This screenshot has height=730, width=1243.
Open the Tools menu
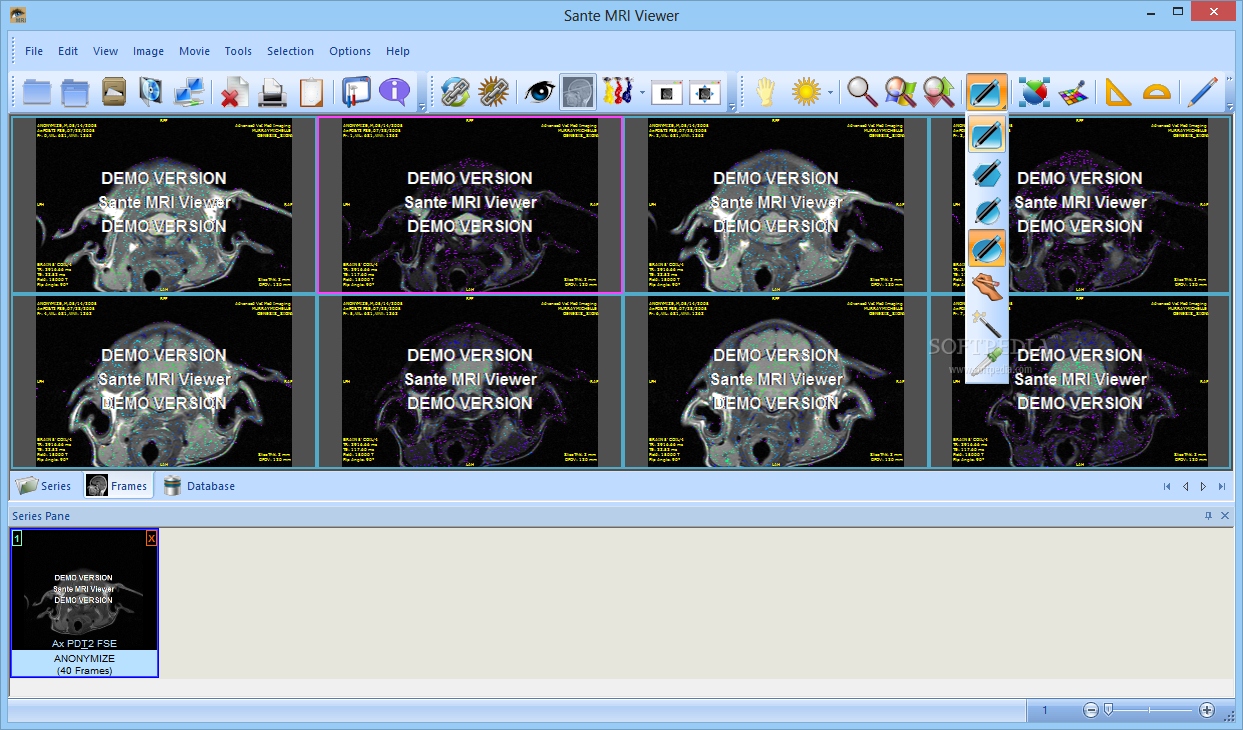pyautogui.click(x=238, y=51)
